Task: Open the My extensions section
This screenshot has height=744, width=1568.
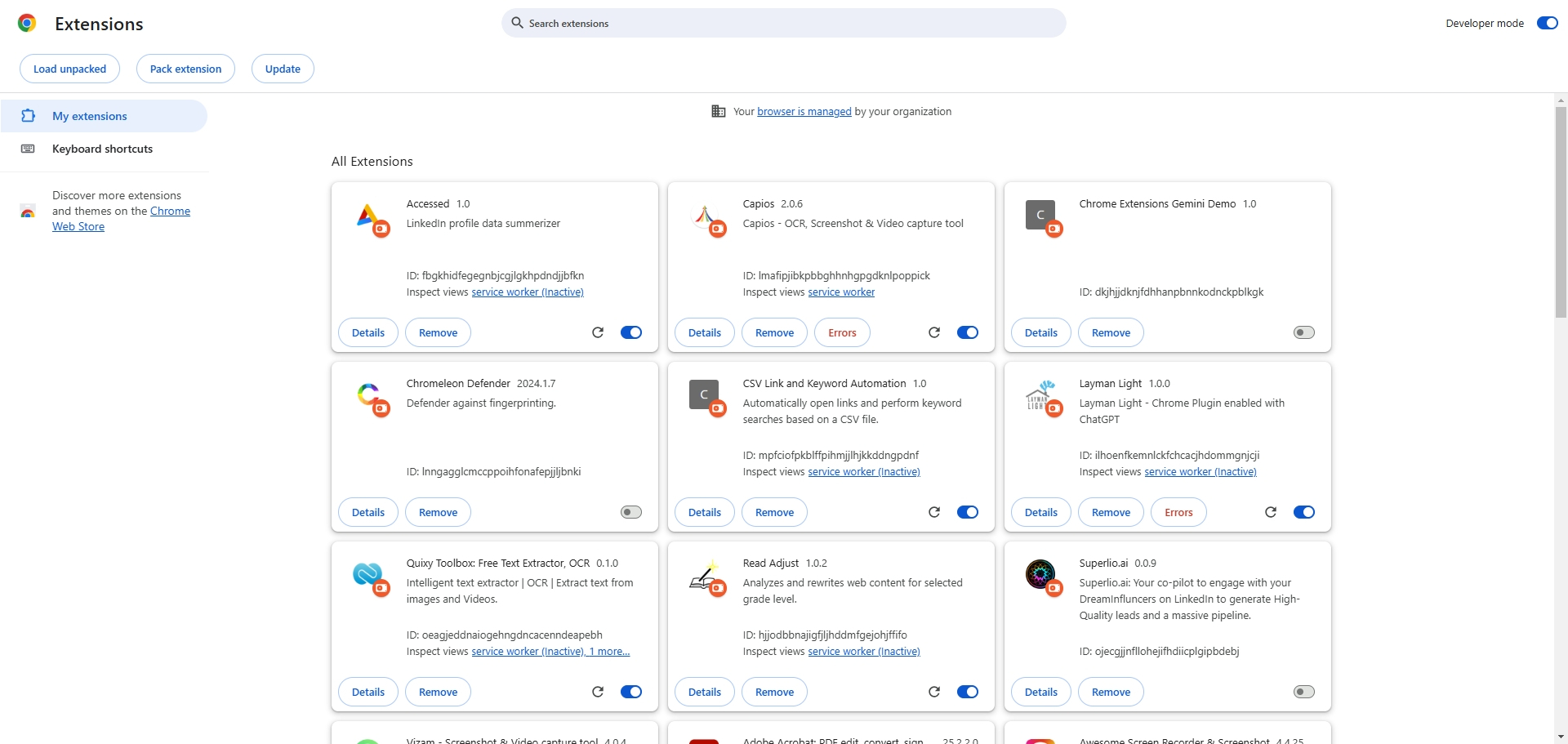Action: (104, 116)
